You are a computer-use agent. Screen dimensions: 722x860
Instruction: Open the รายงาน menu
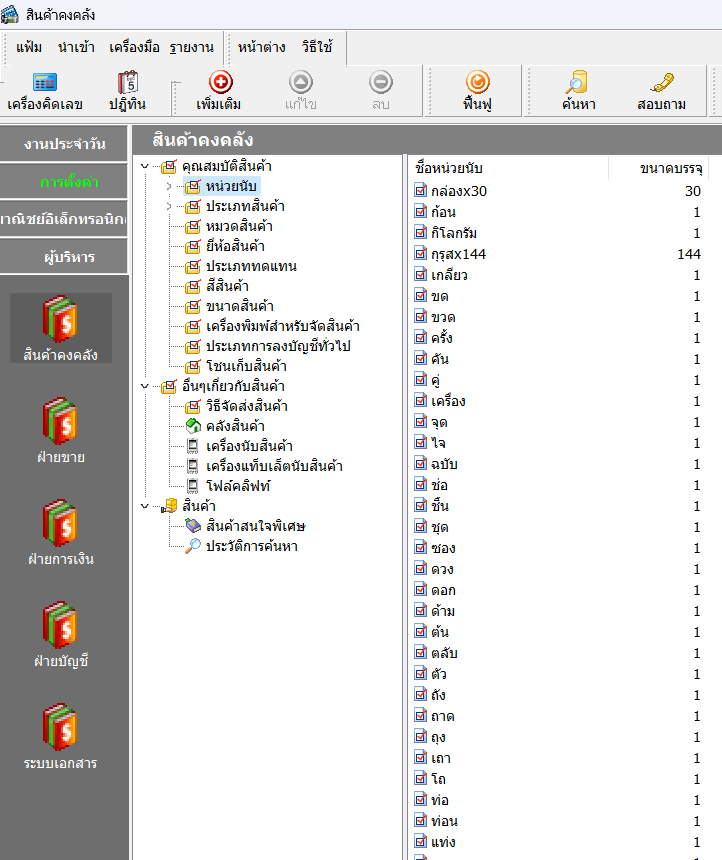[x=189, y=47]
